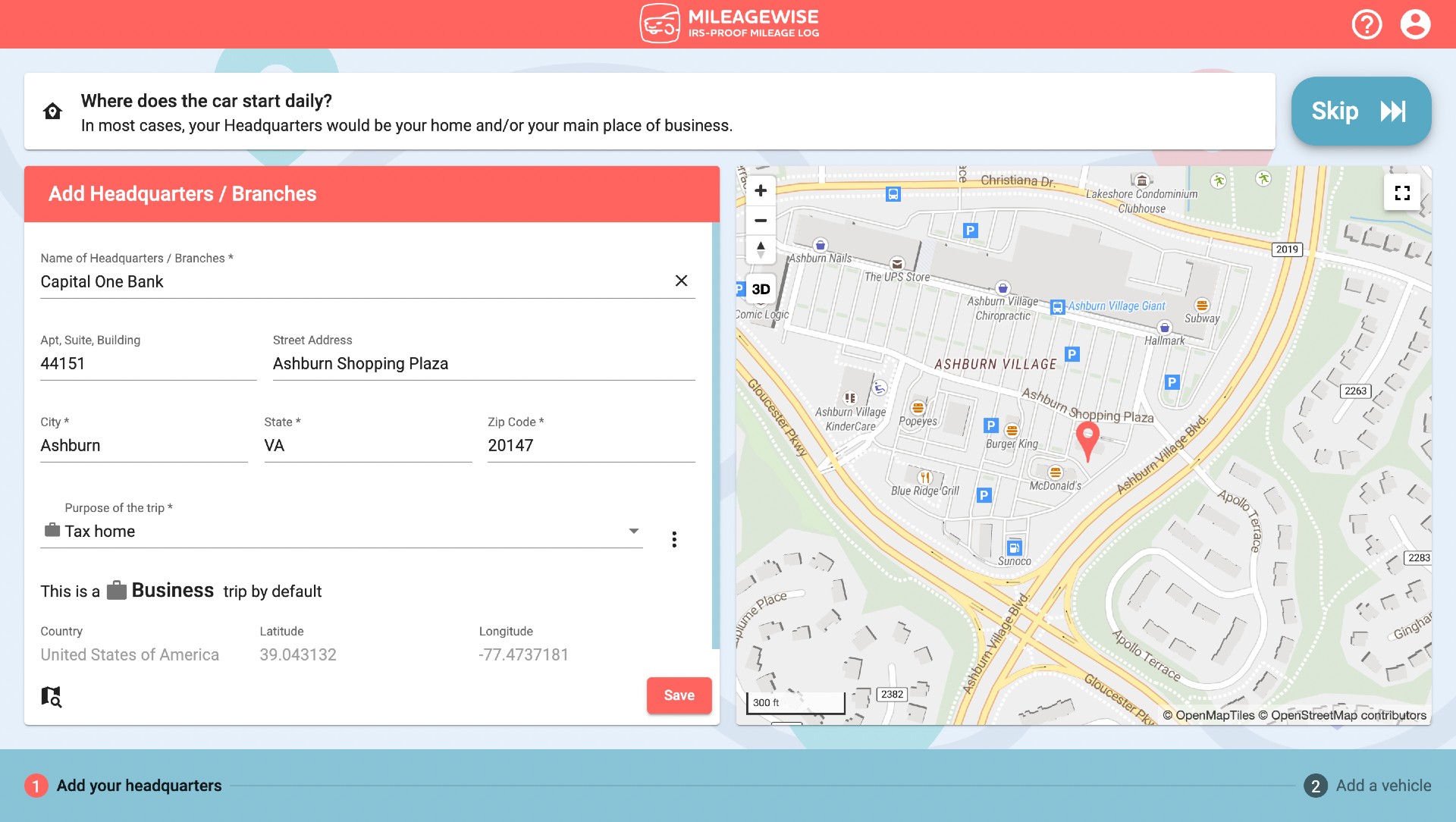Enter fullscreen map mode
This screenshot has height=822, width=1456.
[x=1402, y=193]
